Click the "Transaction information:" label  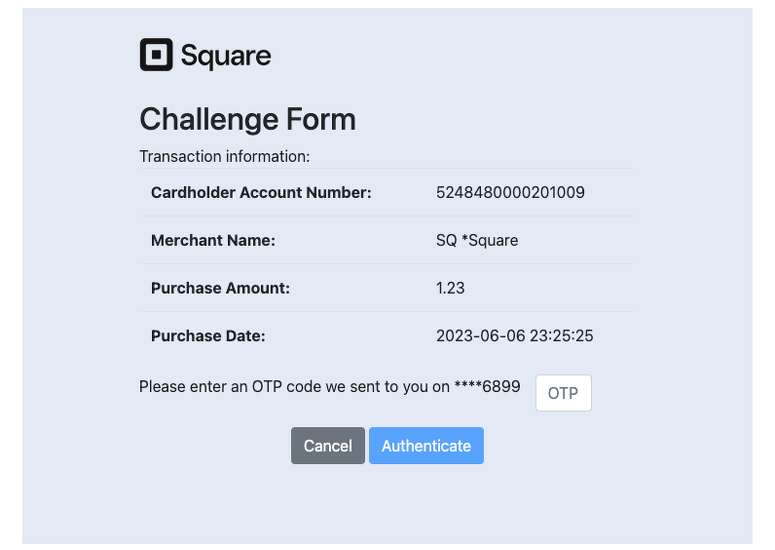(225, 157)
